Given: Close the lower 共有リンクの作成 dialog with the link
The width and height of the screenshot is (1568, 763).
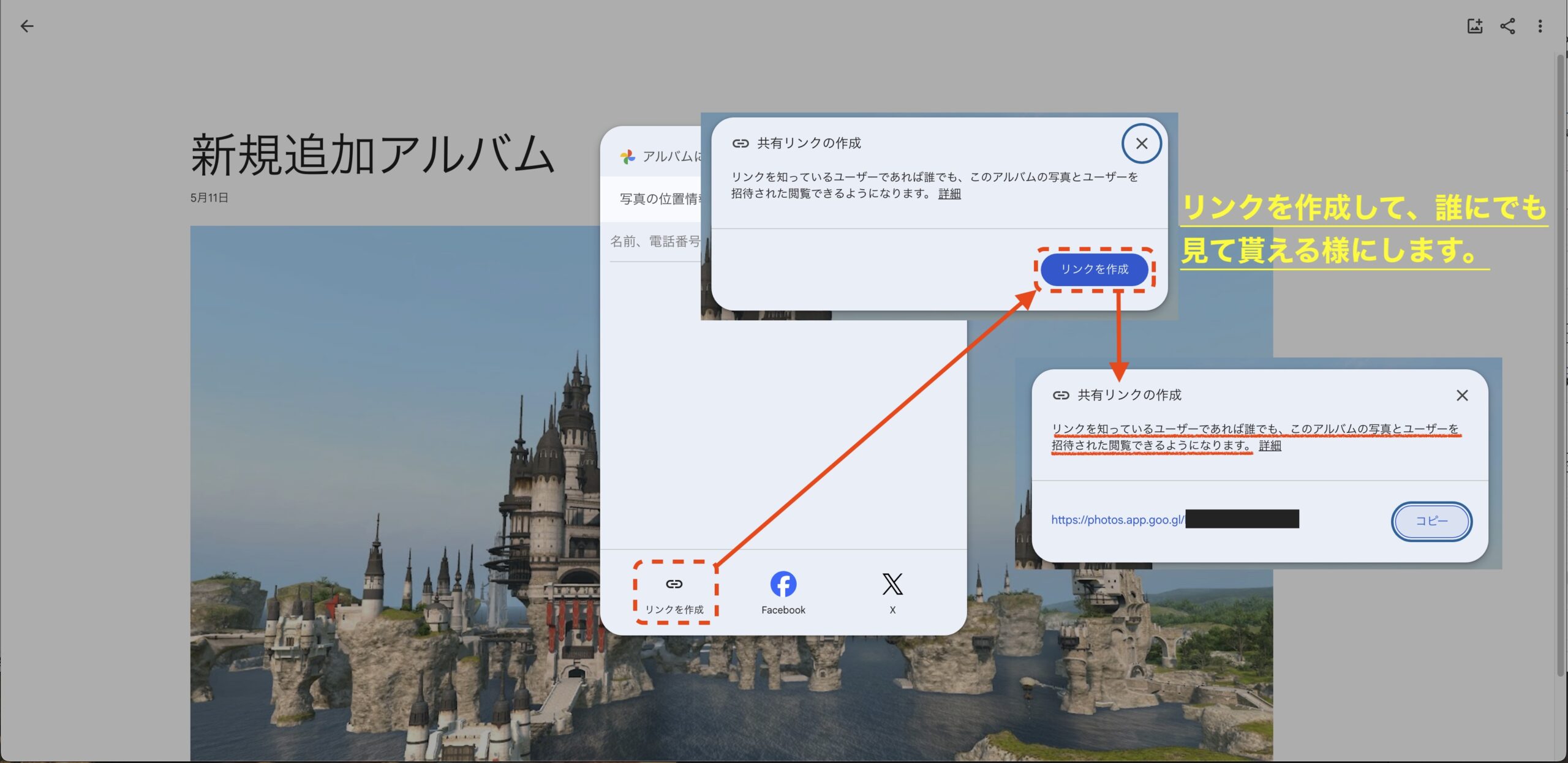Looking at the screenshot, I should pyautogui.click(x=1462, y=396).
